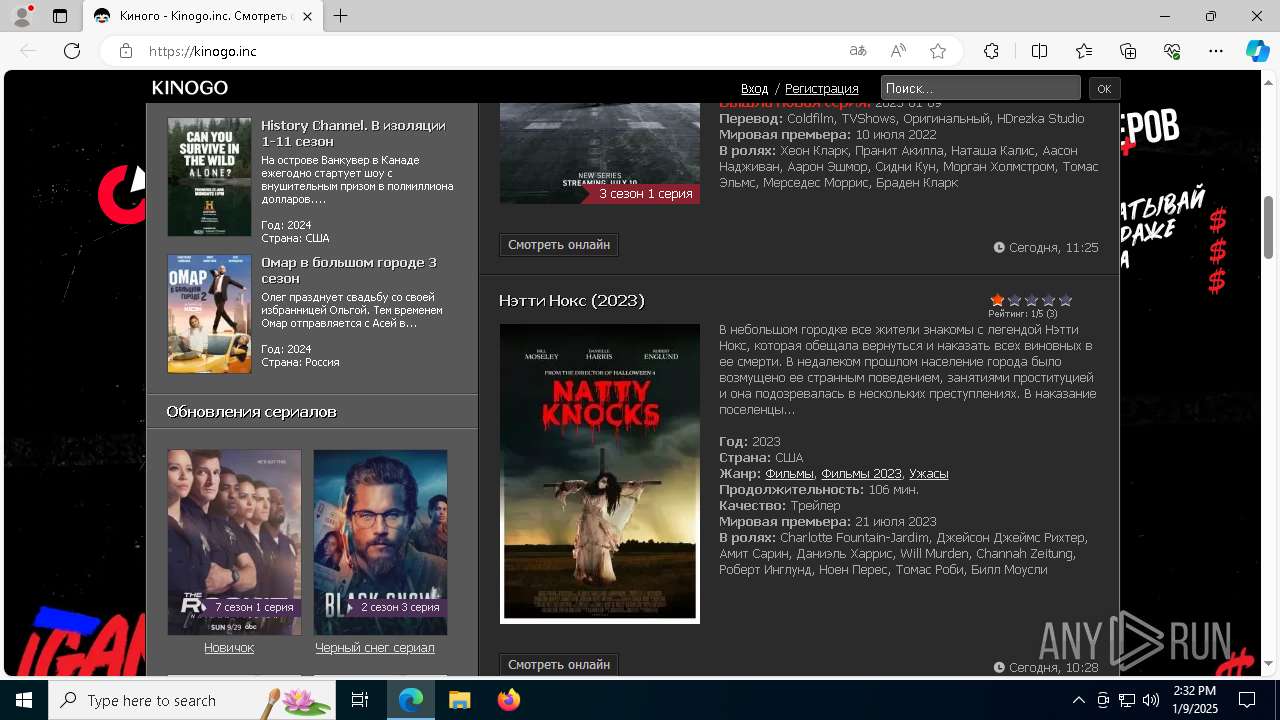The height and width of the screenshot is (720, 1280).
Task: Click the address bar URL
Action: [x=203, y=51]
